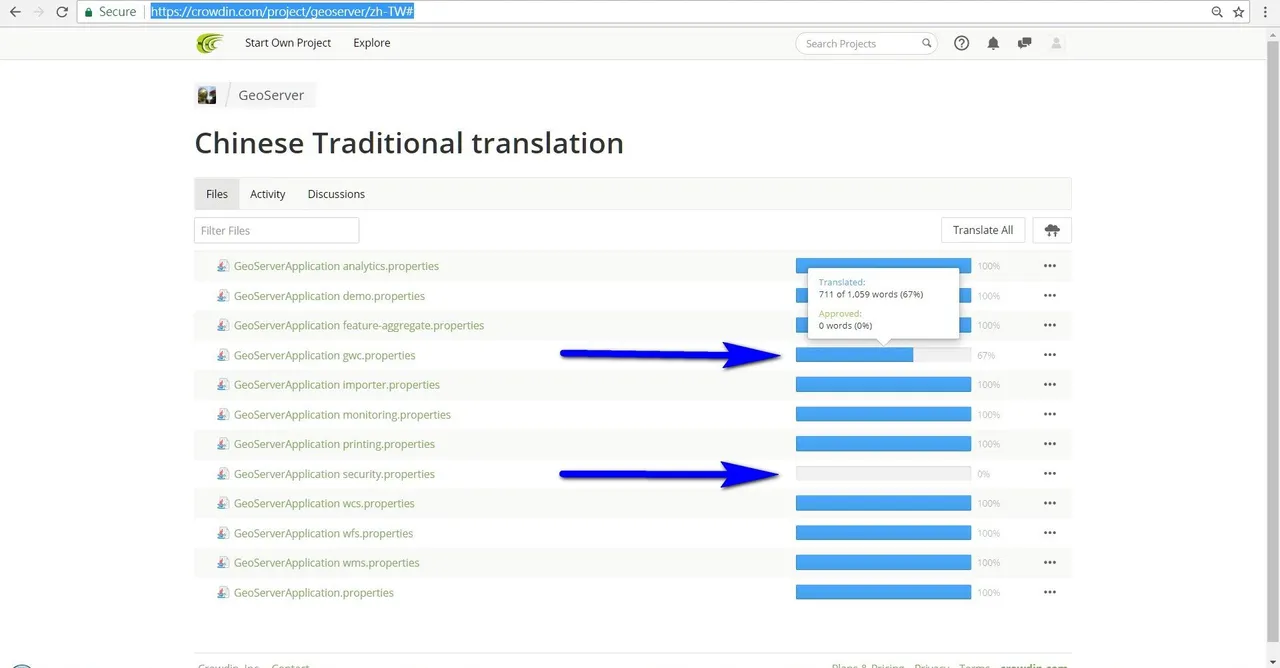Click the download translations cloud icon
The height and width of the screenshot is (668, 1280).
click(x=1052, y=230)
